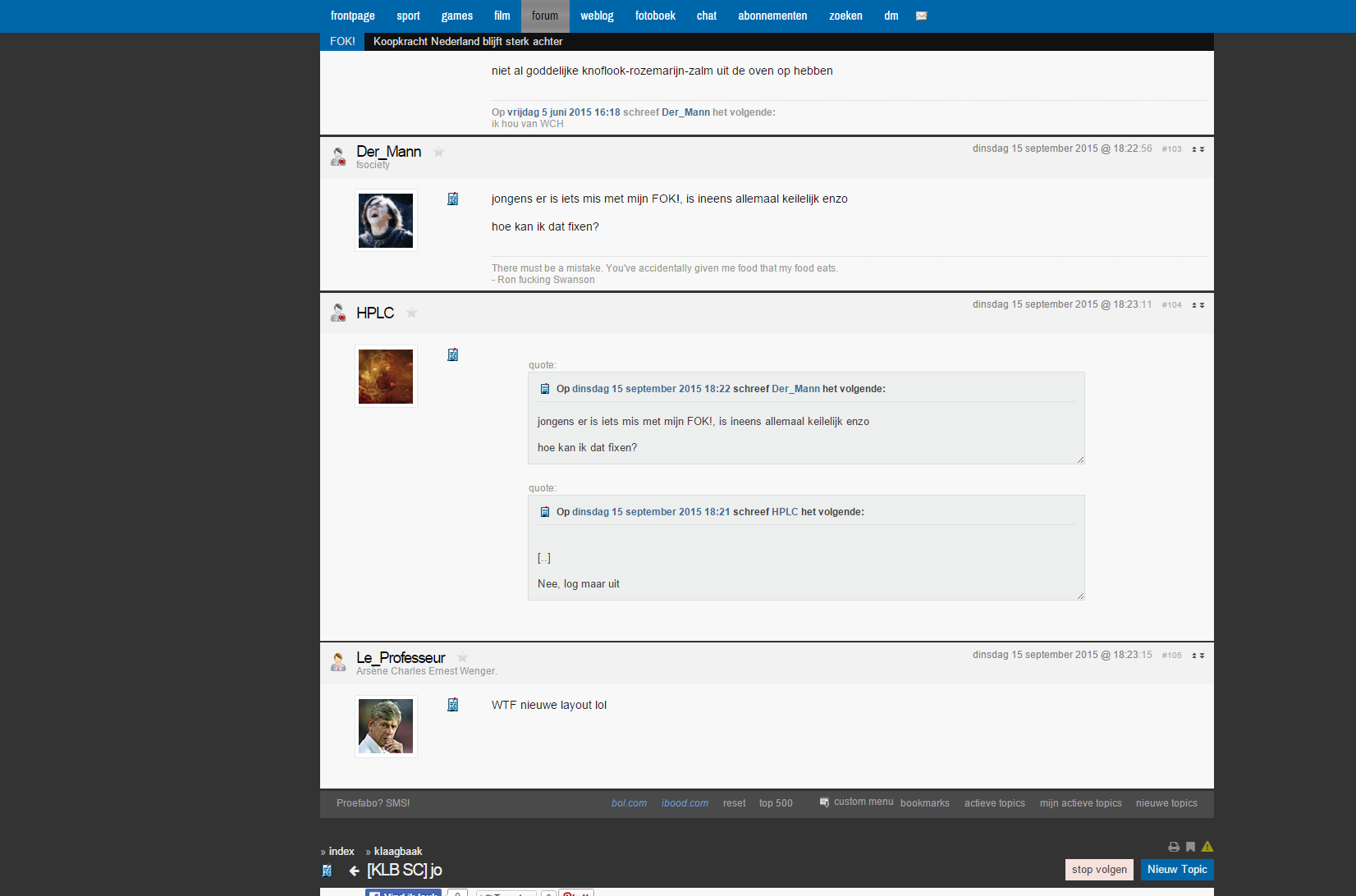The width and height of the screenshot is (1356, 896).
Task: Click Le_Professeur's user status icon
Action: (338, 662)
